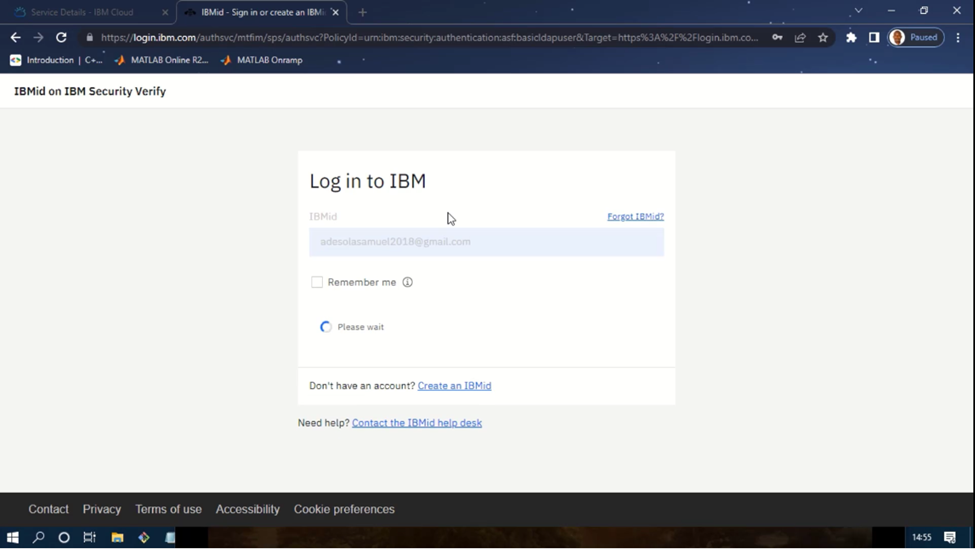This screenshot has height=549, width=975.
Task: Open a new browser tab
Action: [363, 12]
